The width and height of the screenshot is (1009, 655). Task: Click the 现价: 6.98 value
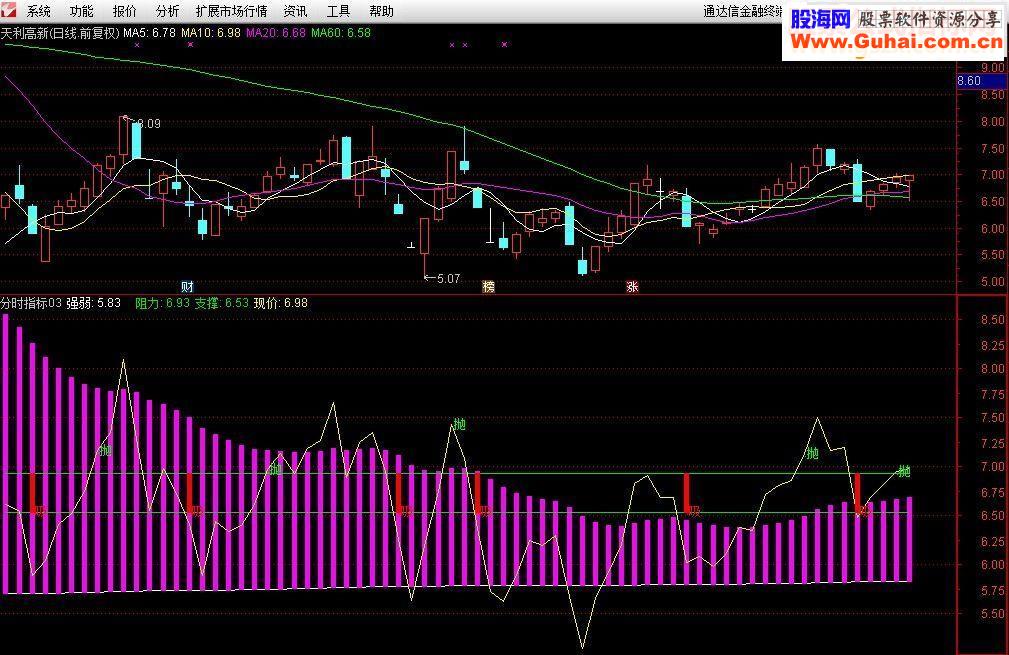pyautogui.click(x=281, y=303)
